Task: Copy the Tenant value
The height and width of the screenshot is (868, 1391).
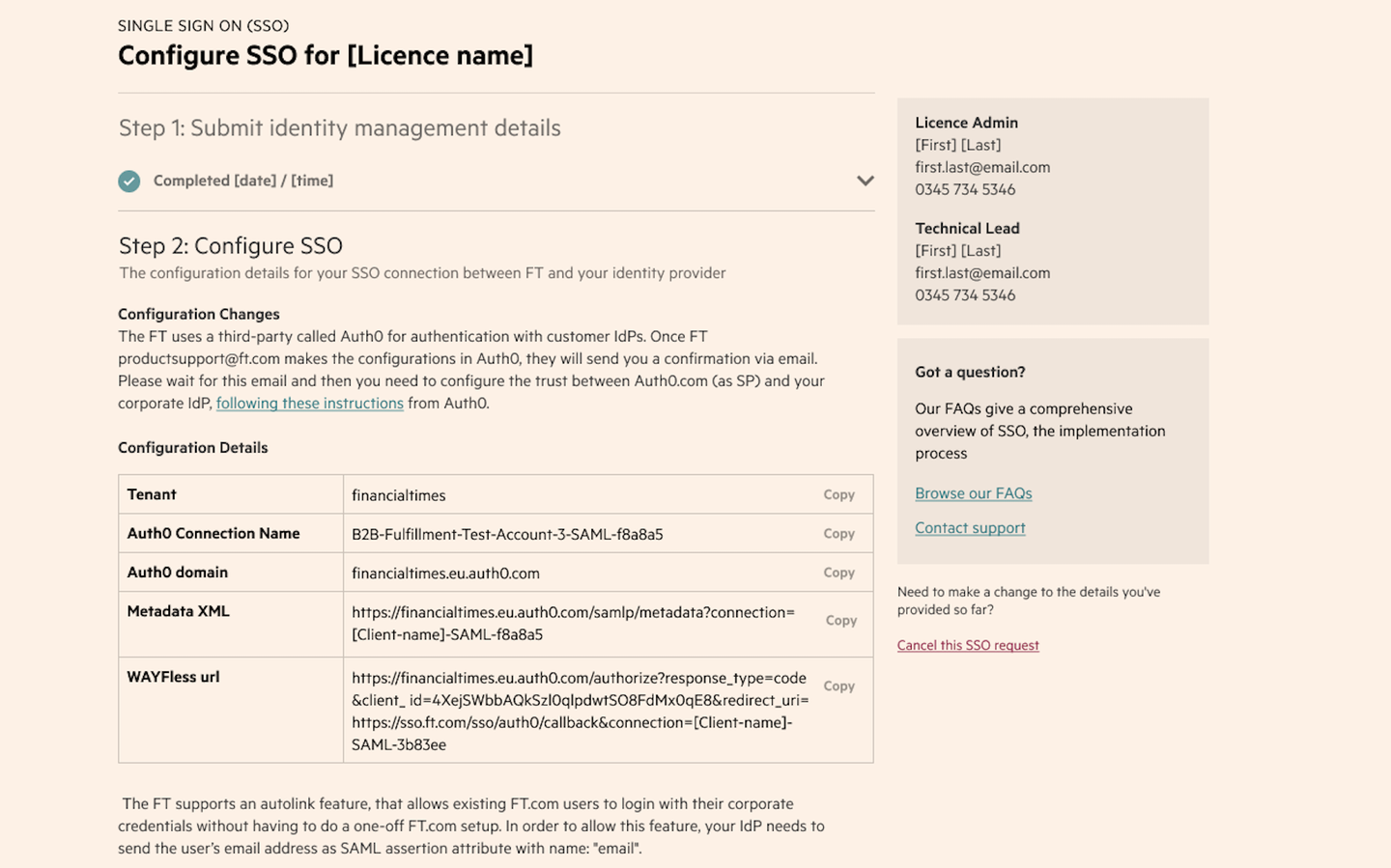Action: [838, 494]
